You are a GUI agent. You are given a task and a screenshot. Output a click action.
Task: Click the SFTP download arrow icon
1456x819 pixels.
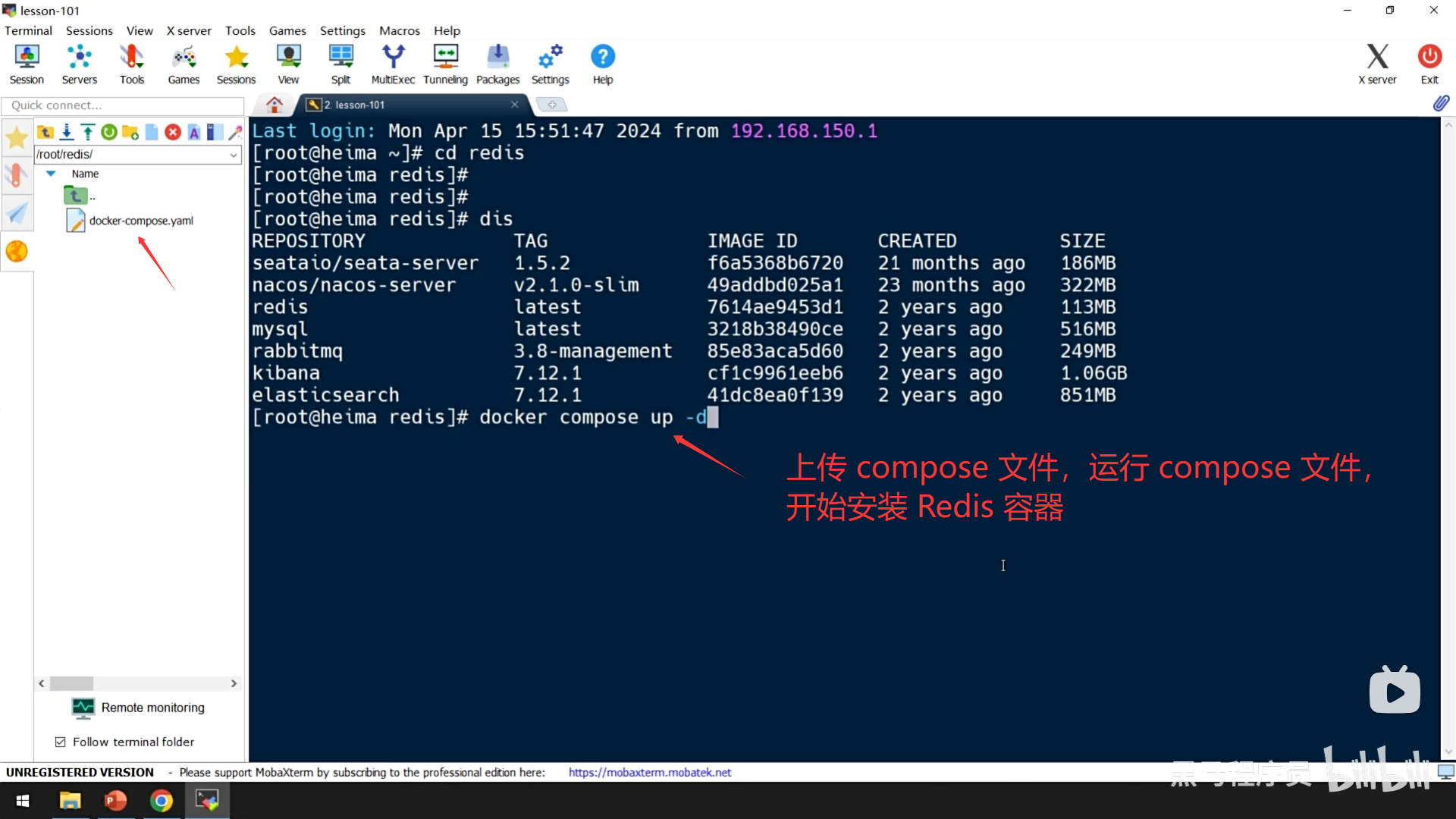point(67,132)
